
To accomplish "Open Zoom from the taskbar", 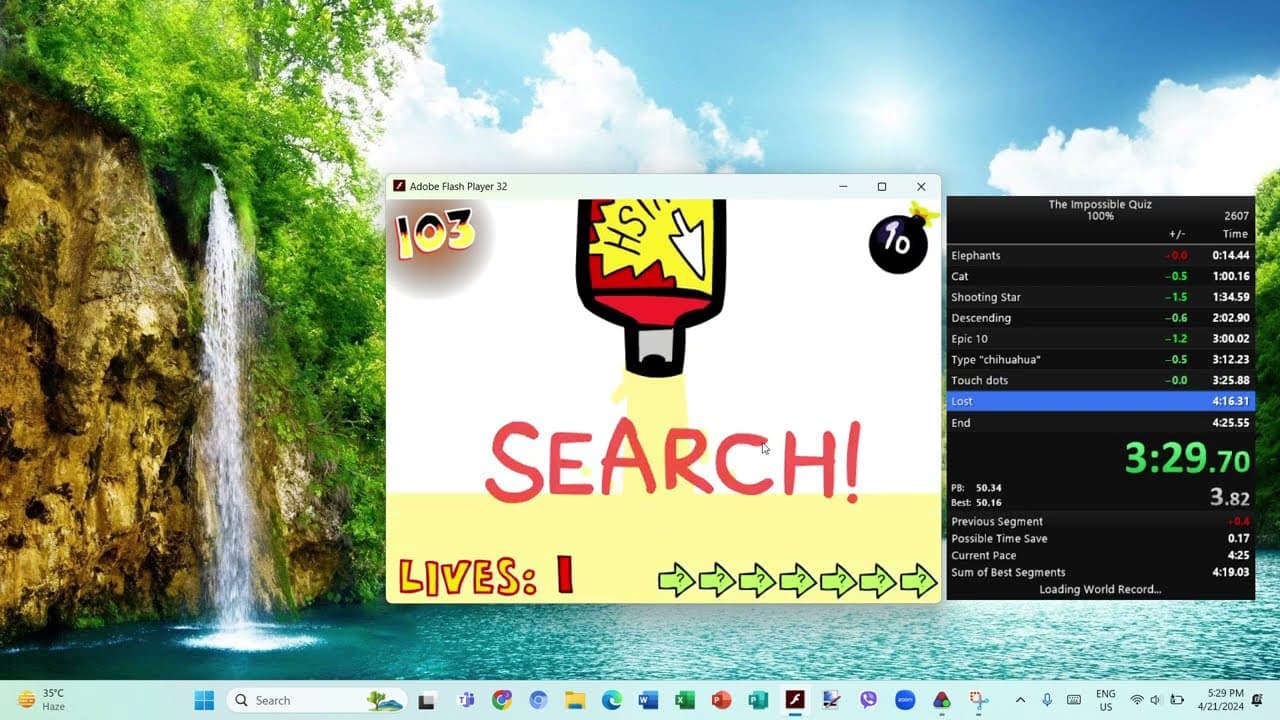I will (905, 700).
